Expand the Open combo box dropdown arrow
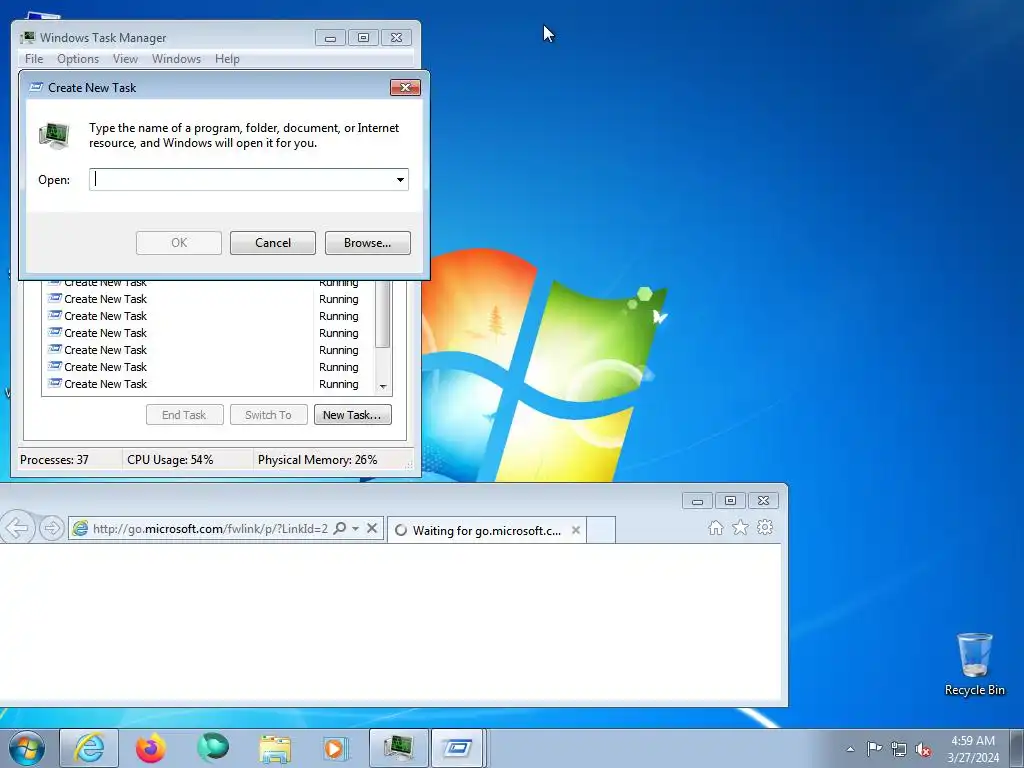Viewport: 1024px width, 768px height. pos(400,180)
